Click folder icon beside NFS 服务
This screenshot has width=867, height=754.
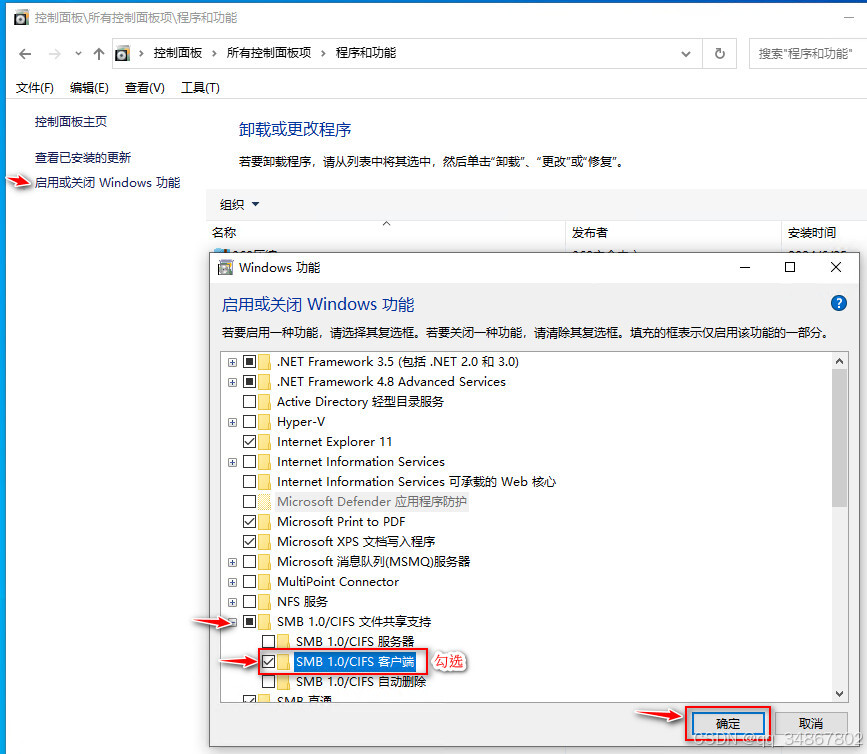pyautogui.click(x=265, y=601)
